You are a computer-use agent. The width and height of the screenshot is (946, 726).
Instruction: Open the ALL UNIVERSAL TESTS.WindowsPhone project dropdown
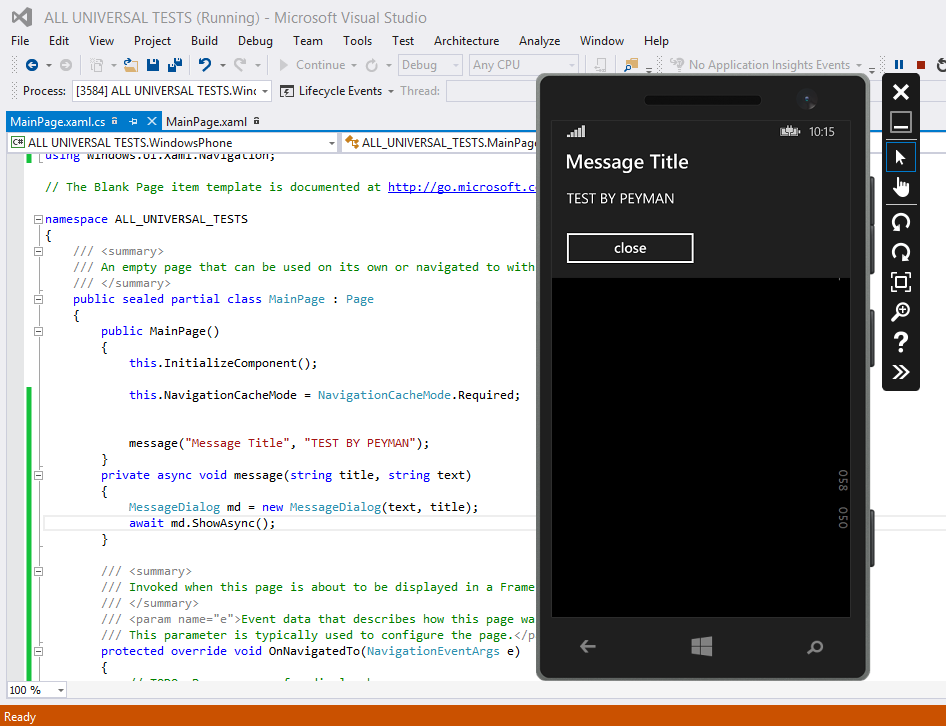pos(173,143)
